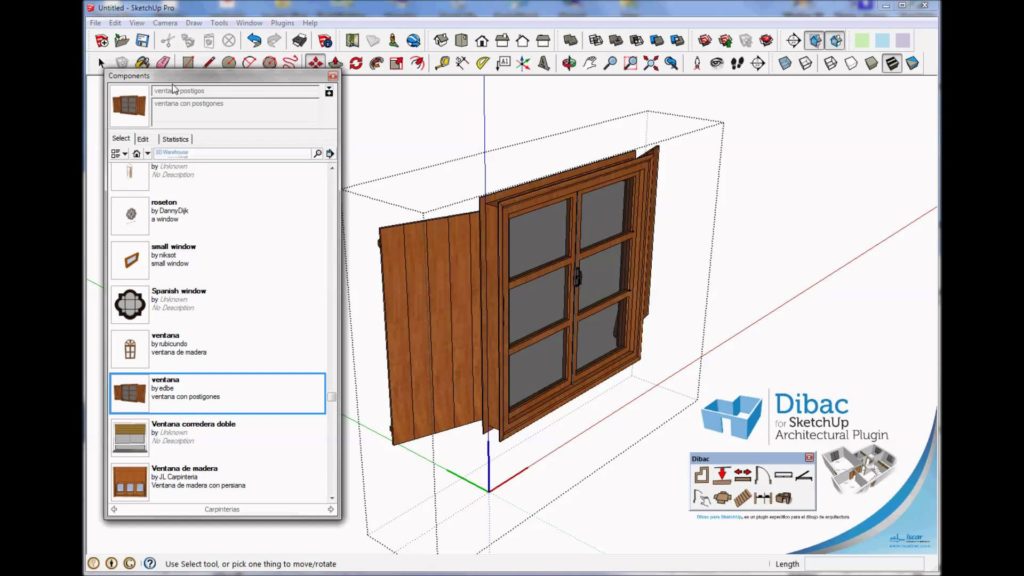
Task: Click the Length measurement input box
Action: click(864, 564)
